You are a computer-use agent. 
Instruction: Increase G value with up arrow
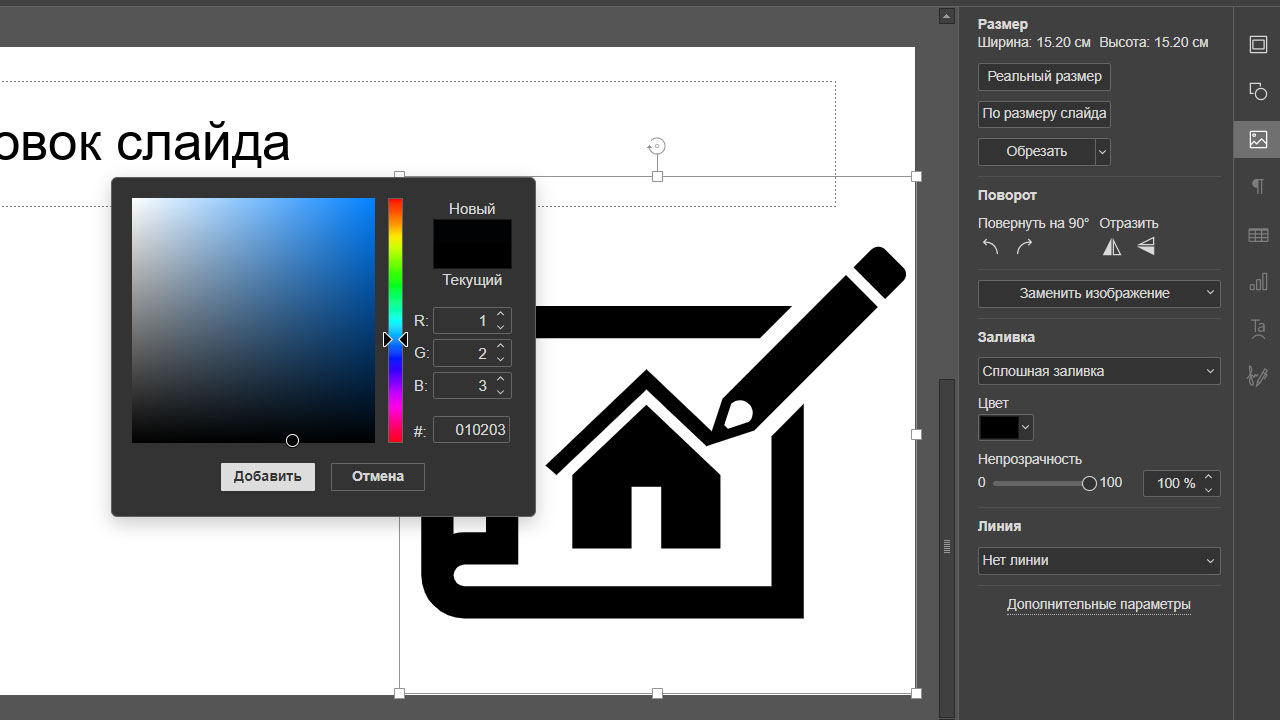click(501, 347)
